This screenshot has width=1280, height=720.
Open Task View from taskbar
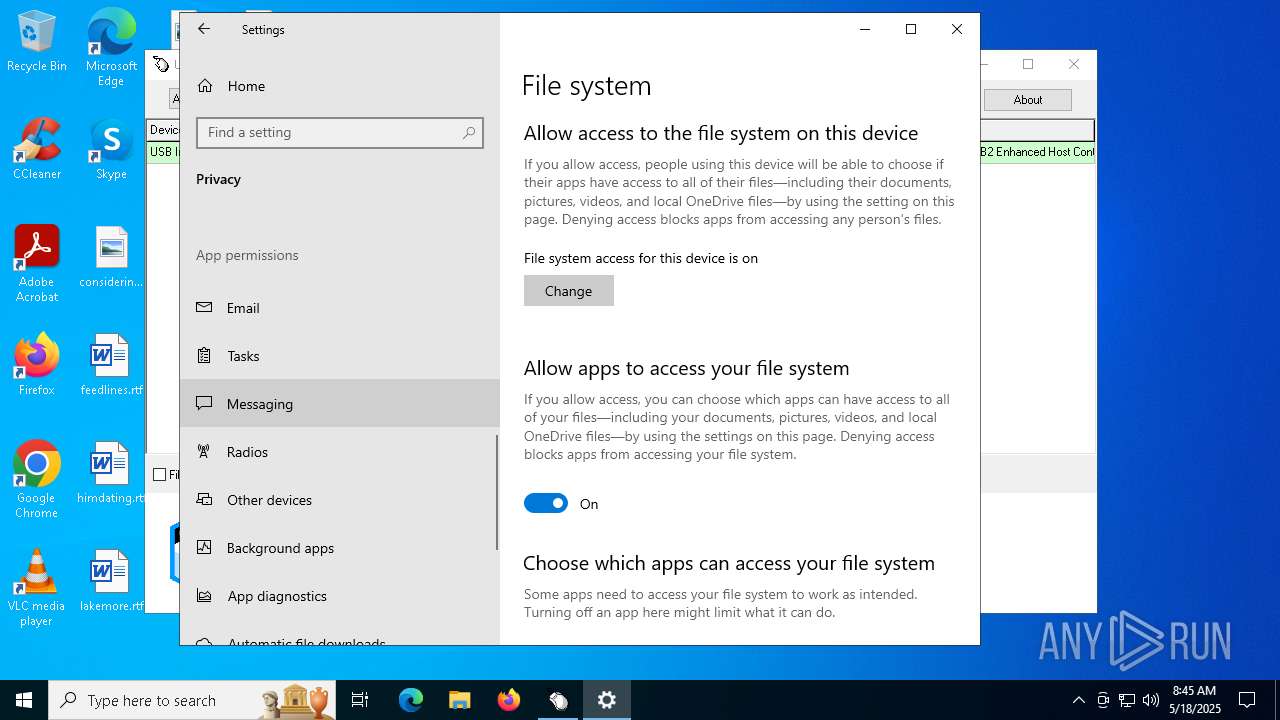360,700
